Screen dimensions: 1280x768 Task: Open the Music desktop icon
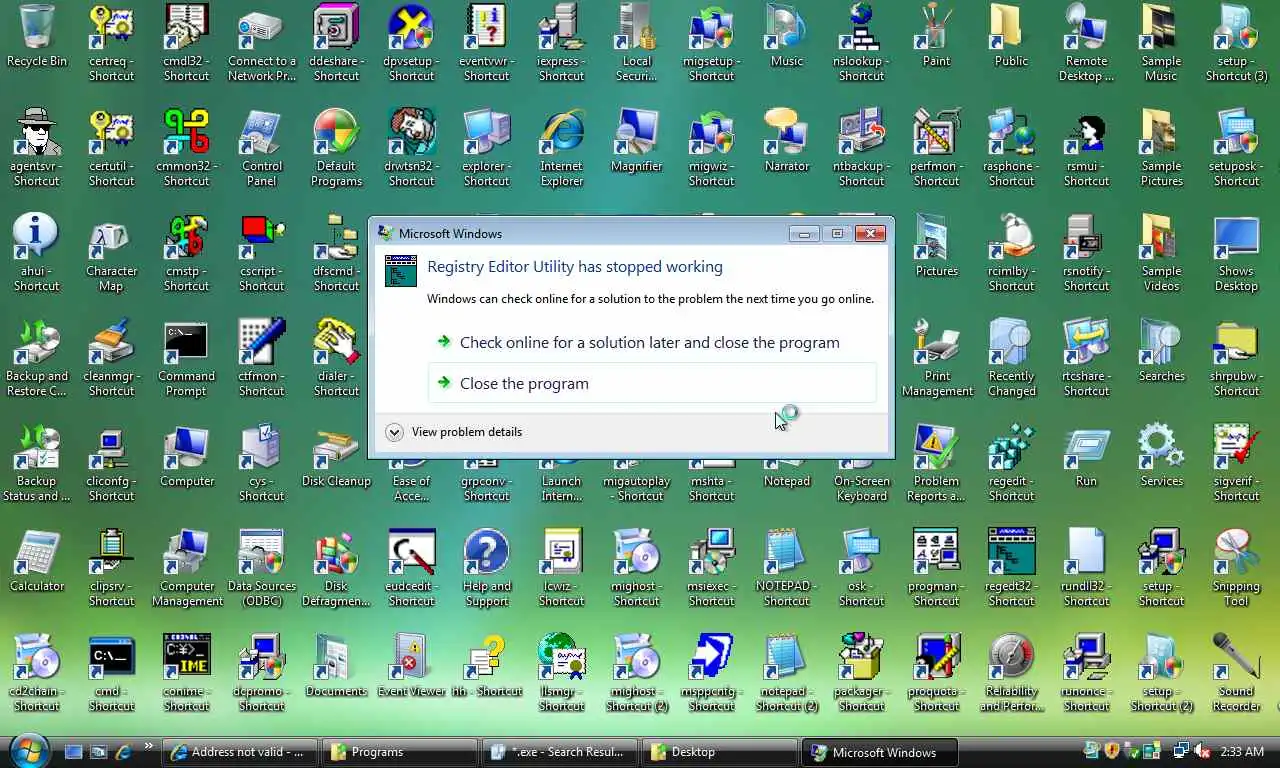tap(787, 37)
